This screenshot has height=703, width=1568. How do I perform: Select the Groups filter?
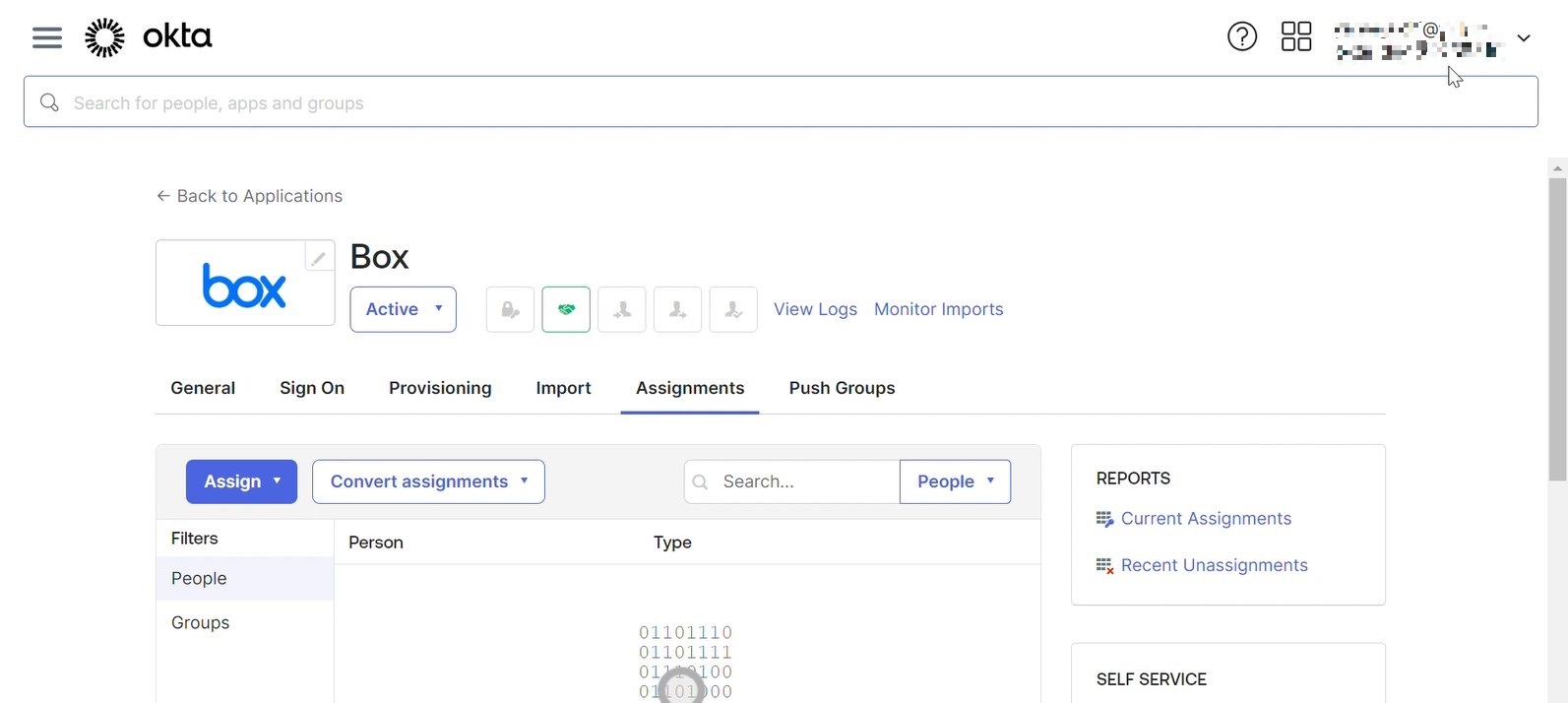tap(201, 622)
